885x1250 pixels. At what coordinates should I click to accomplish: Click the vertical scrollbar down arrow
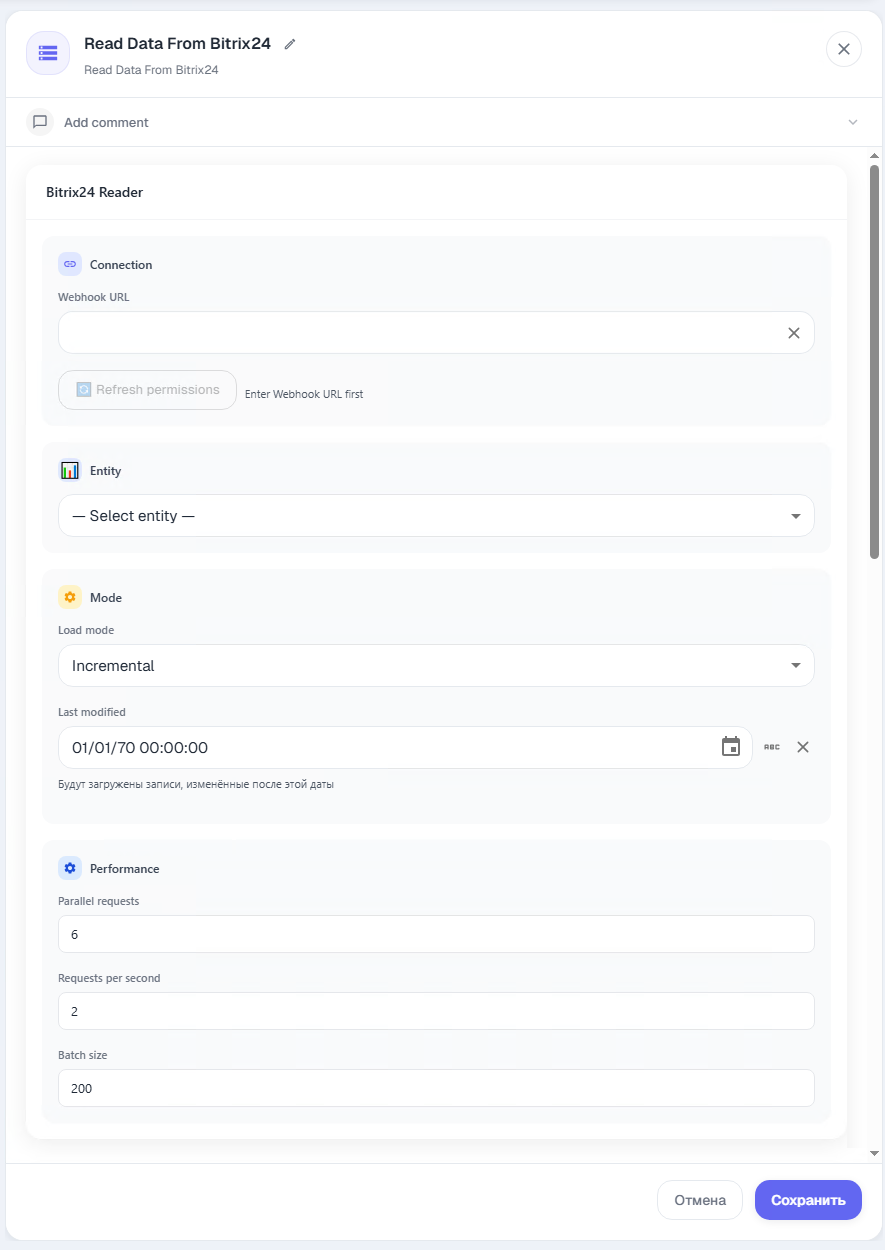(874, 1153)
